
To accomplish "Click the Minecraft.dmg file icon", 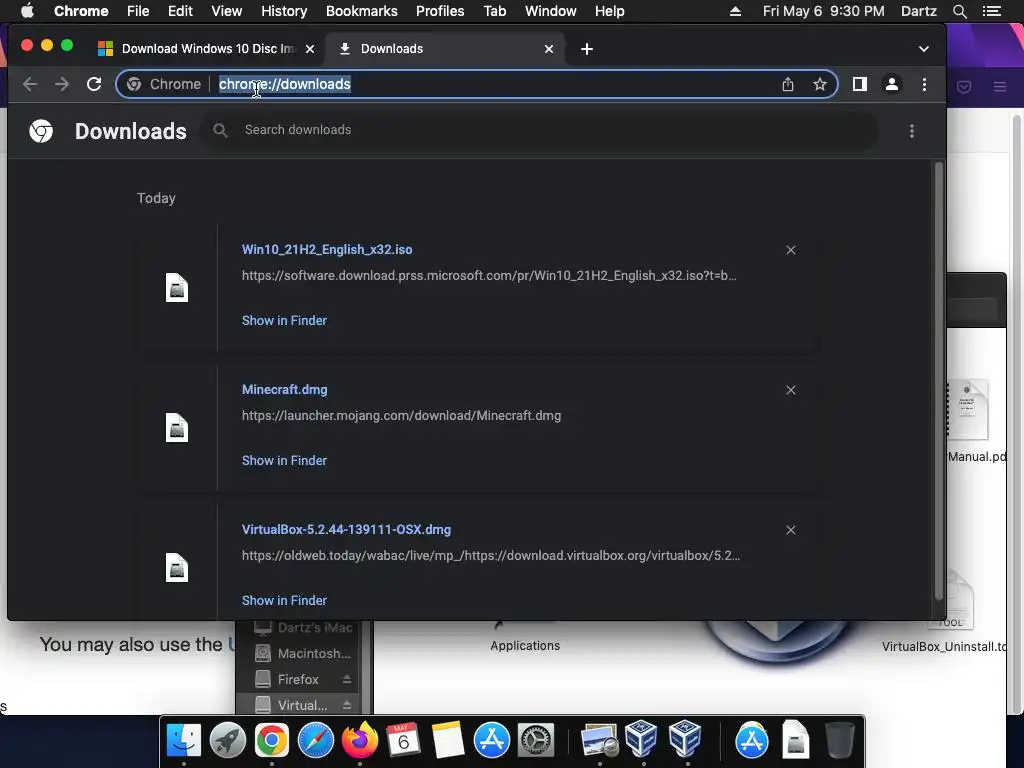I will pos(177,428).
